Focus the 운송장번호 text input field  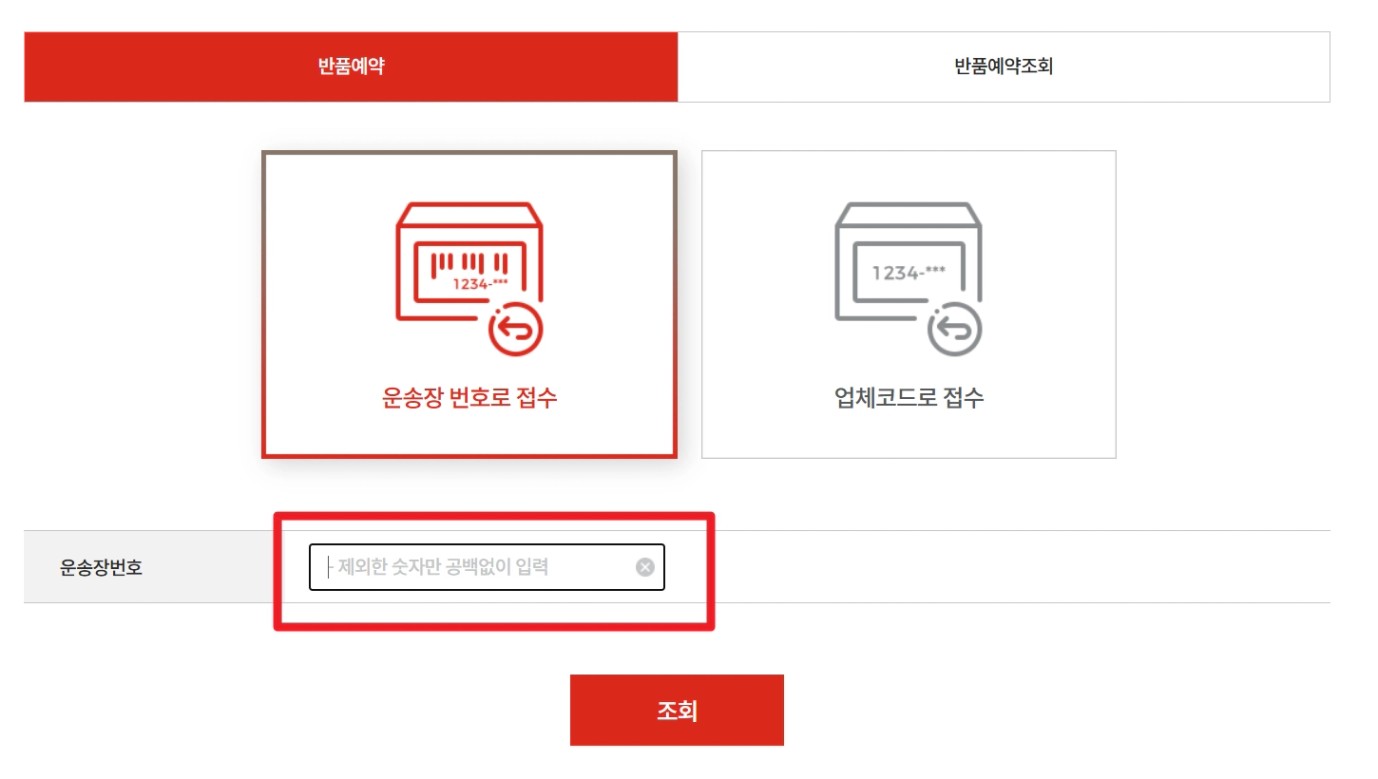coord(487,567)
